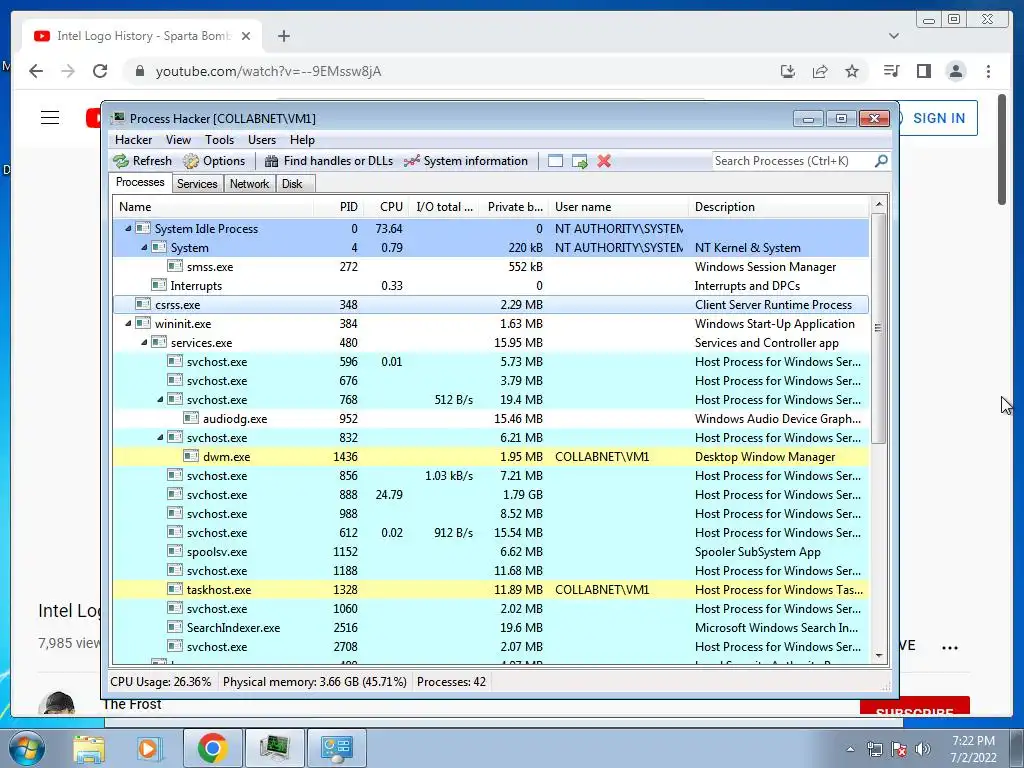
Task: Sort by the I/O total column header
Action: click(x=445, y=207)
